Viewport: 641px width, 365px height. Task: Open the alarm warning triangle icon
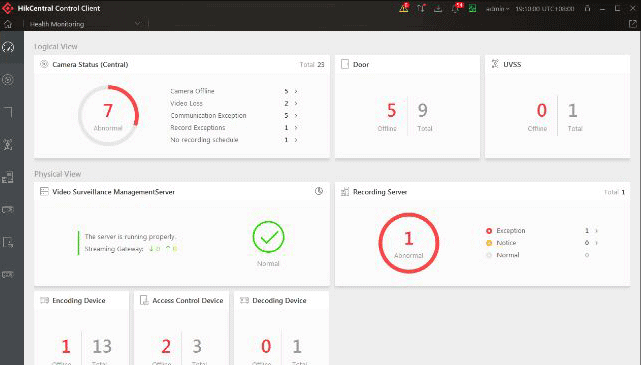click(x=403, y=8)
